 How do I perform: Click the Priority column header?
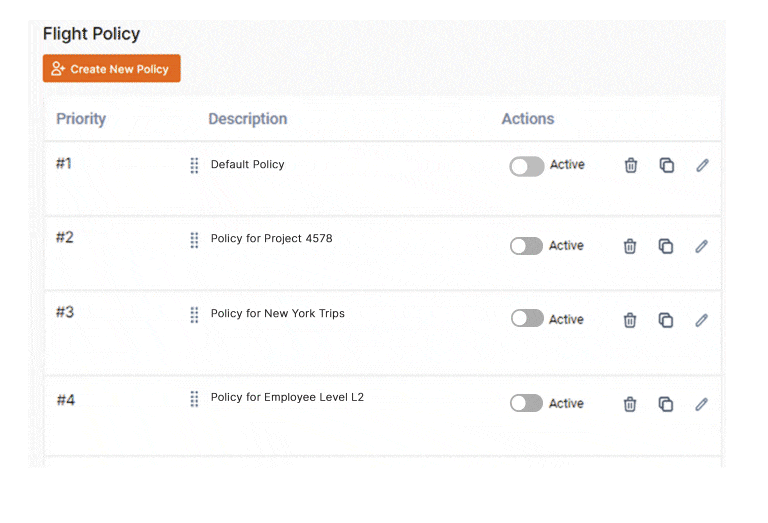point(81,119)
